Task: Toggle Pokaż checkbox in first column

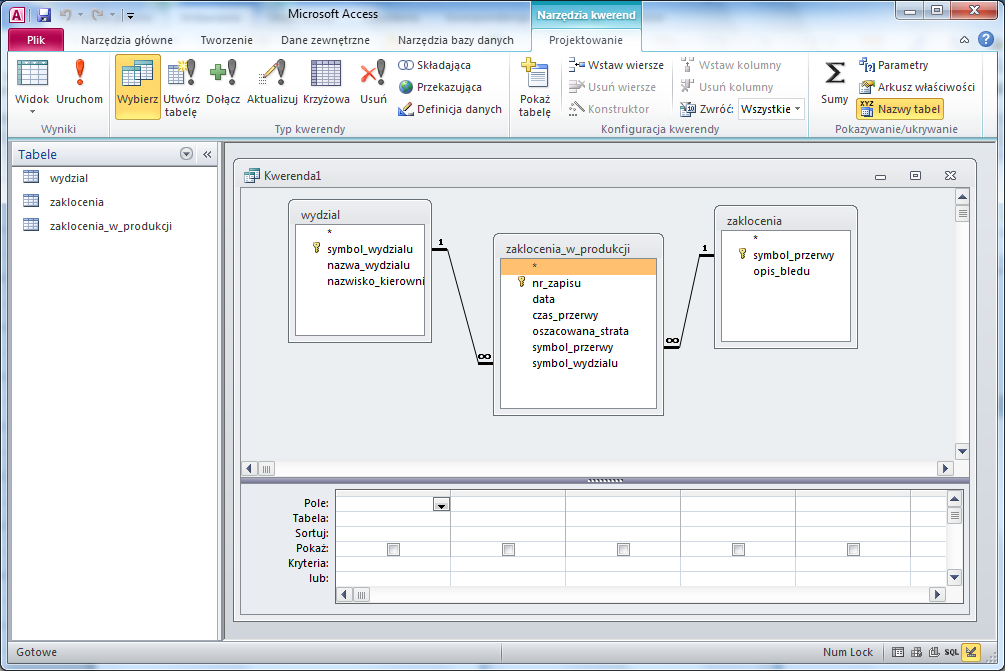Action: point(394,549)
